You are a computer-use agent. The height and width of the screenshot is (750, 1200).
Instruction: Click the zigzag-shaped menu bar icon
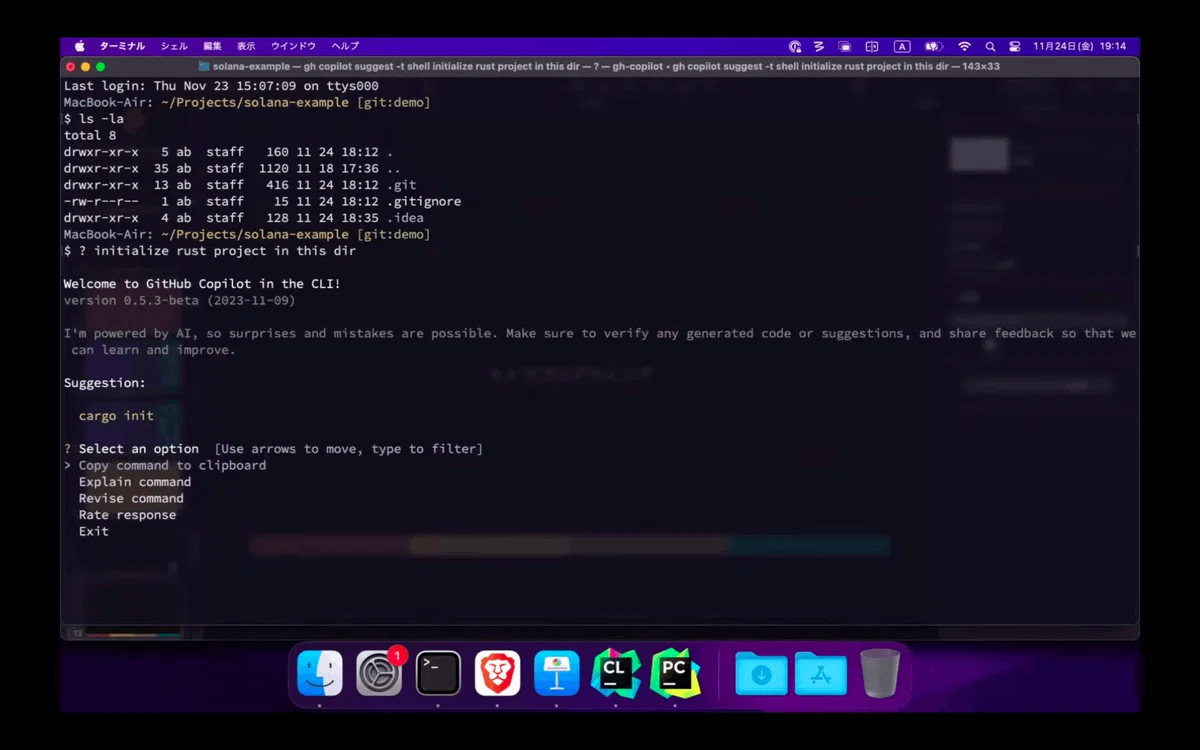(819, 46)
